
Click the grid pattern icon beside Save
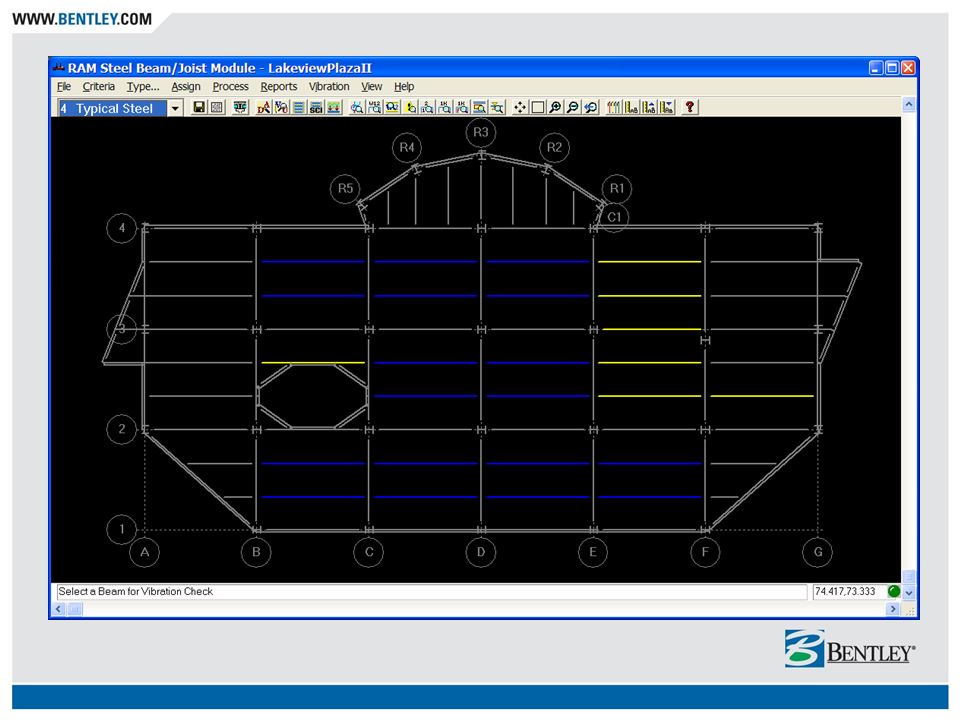(217, 108)
